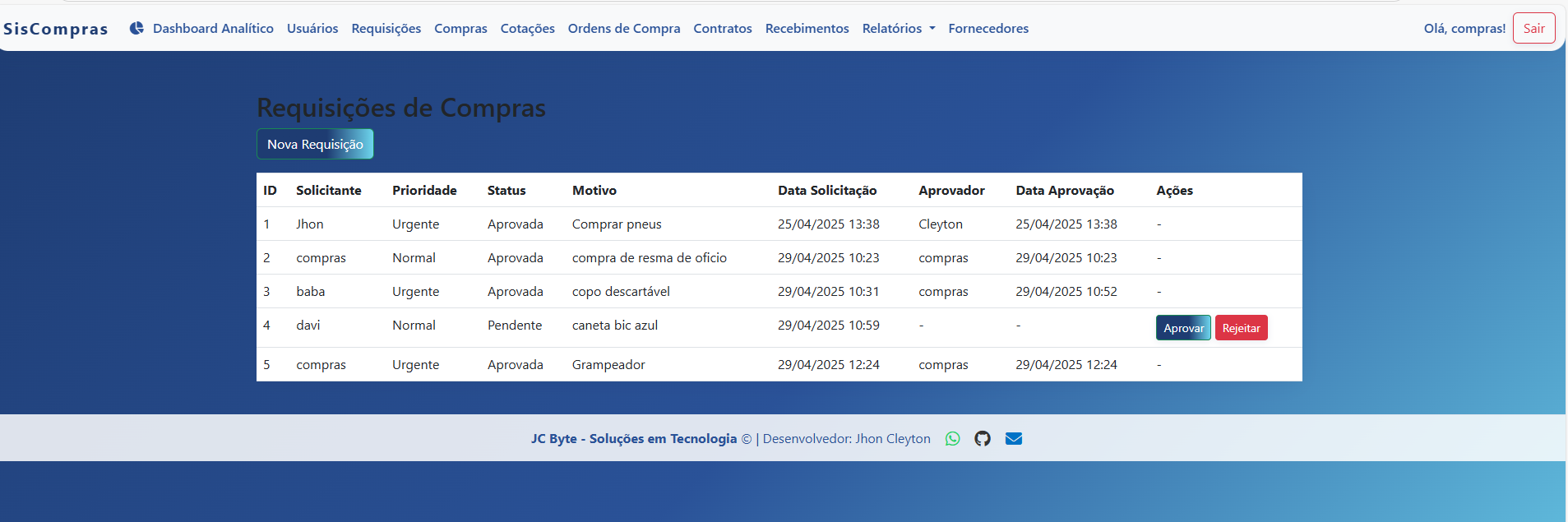Click the JC Byte footer link
Viewport: 1568px width, 522px height.
633,439
